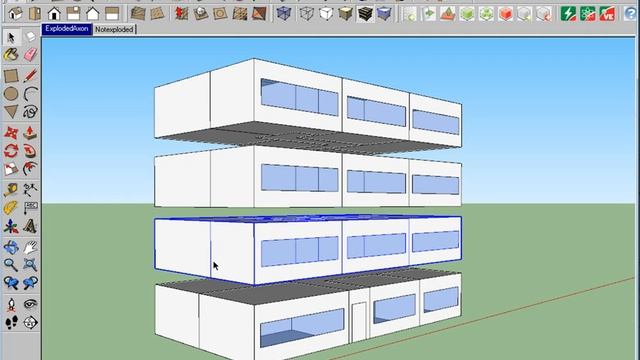Click orange pyramid terrain toolbar icon
Viewport: 640px width, 360px height.
[x=448, y=13]
